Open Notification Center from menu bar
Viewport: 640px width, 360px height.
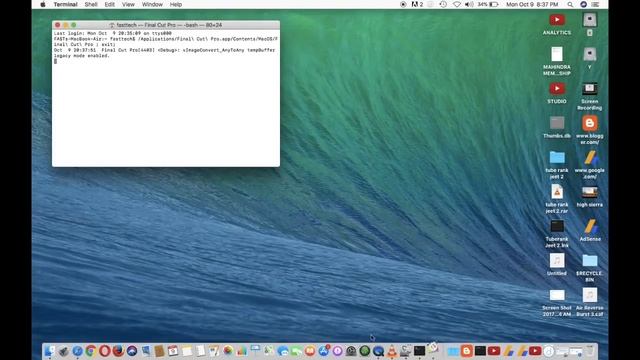coord(596,4)
